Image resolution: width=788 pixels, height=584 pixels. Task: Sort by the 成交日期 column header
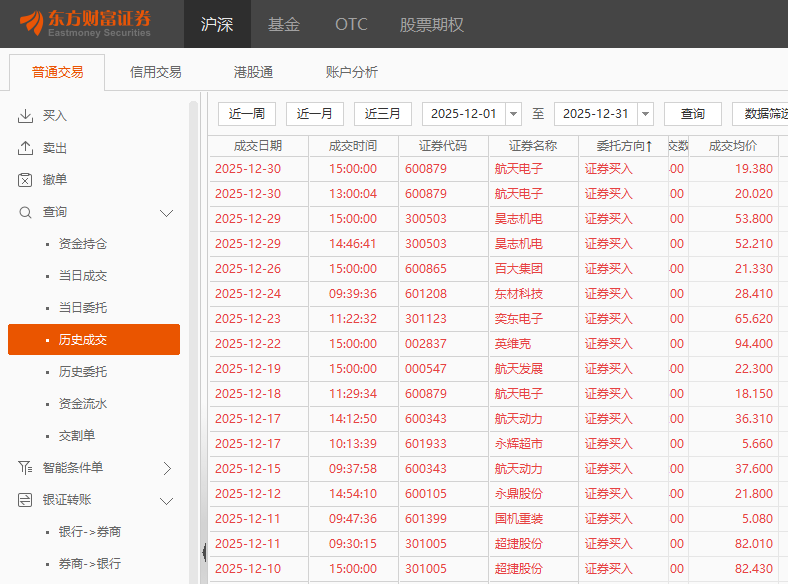click(x=258, y=146)
